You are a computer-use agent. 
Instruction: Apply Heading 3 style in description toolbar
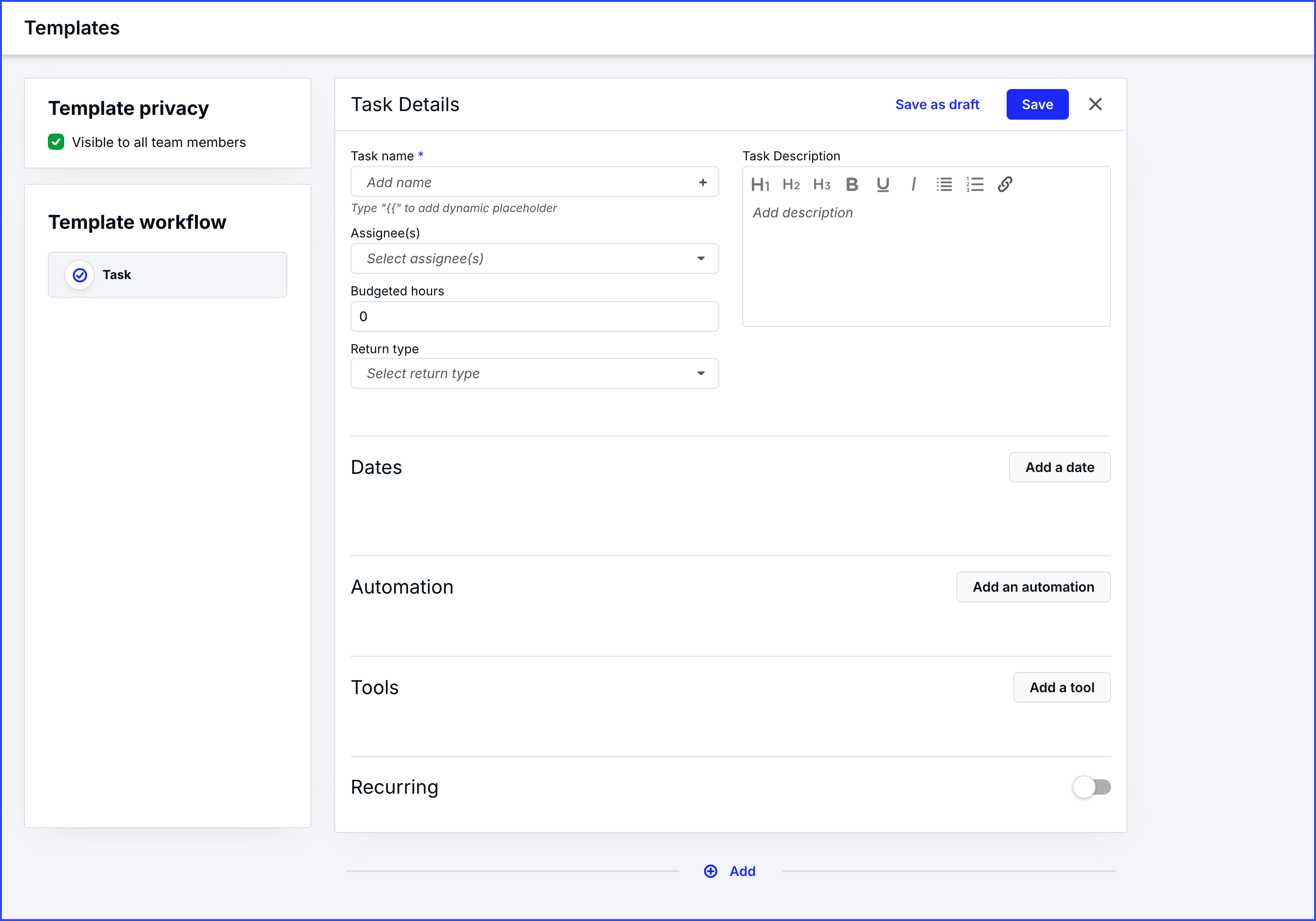pyautogui.click(x=821, y=184)
